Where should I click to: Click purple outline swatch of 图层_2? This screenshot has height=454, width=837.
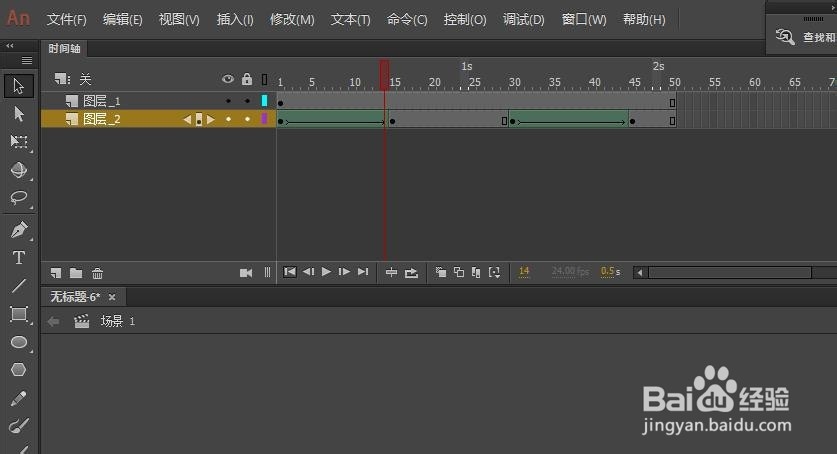[264, 118]
